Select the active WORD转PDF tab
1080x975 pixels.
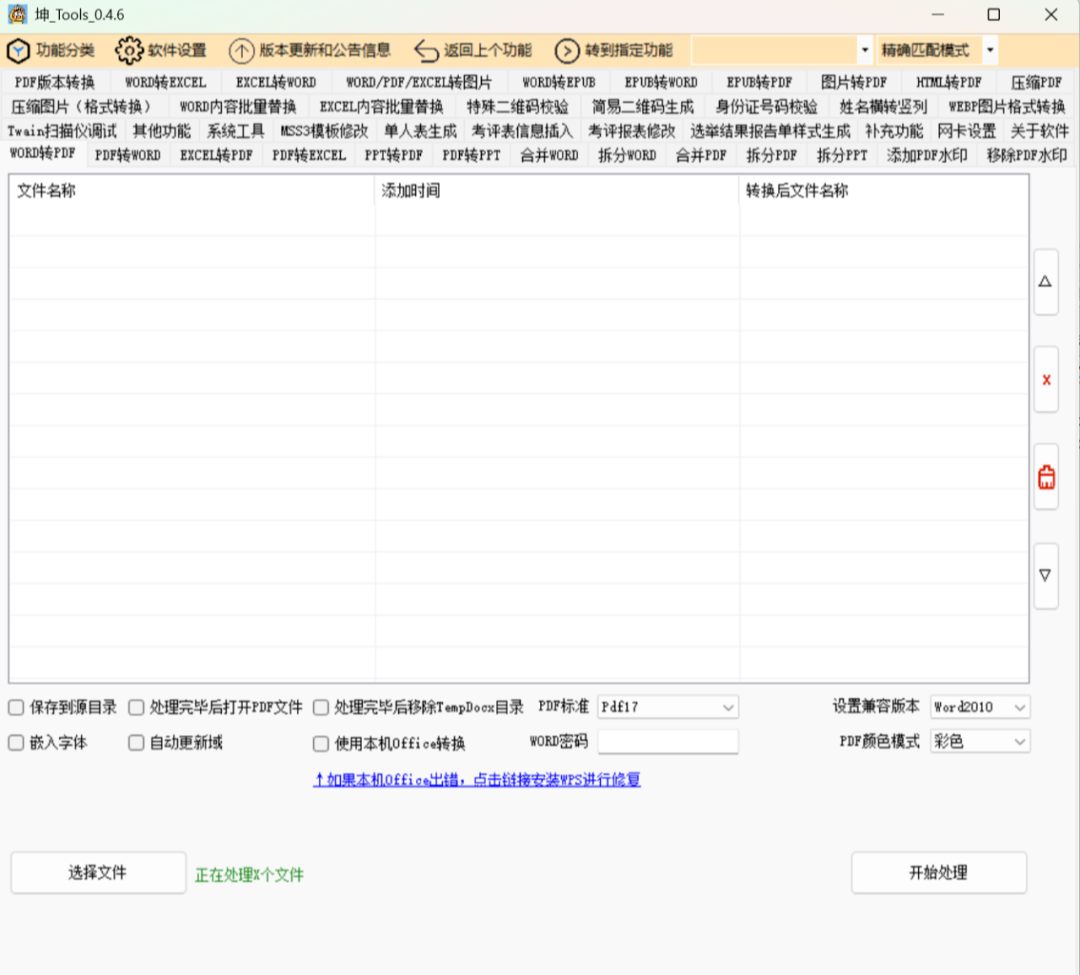click(x=43, y=153)
